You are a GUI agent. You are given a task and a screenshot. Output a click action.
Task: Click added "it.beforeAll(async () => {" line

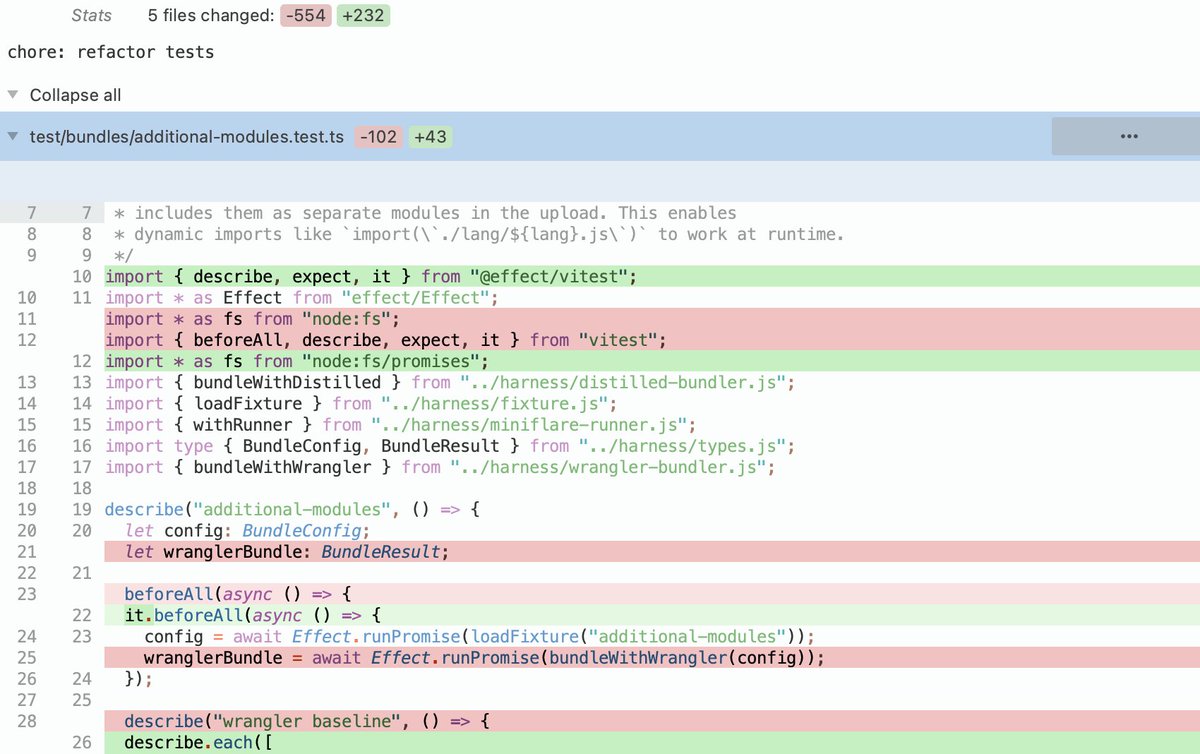coord(652,615)
